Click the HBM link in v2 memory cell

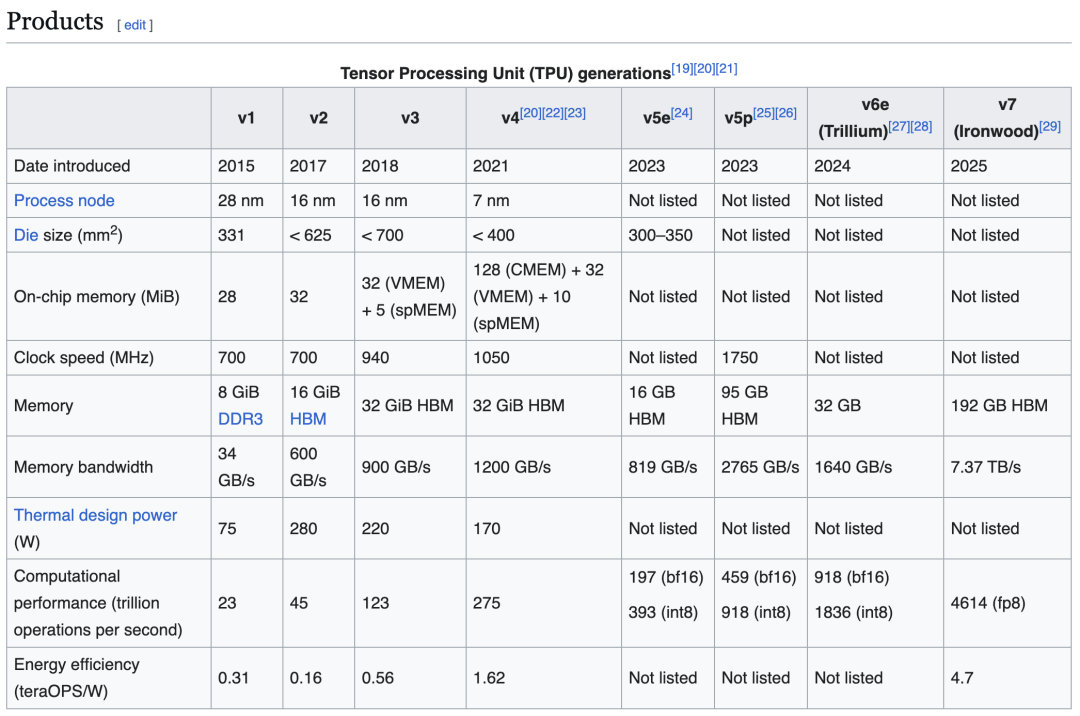[308, 419]
